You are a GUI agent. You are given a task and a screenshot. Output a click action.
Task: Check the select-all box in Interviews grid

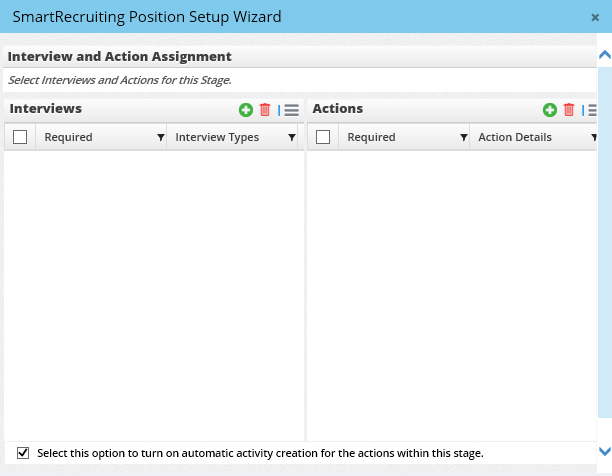point(20,138)
